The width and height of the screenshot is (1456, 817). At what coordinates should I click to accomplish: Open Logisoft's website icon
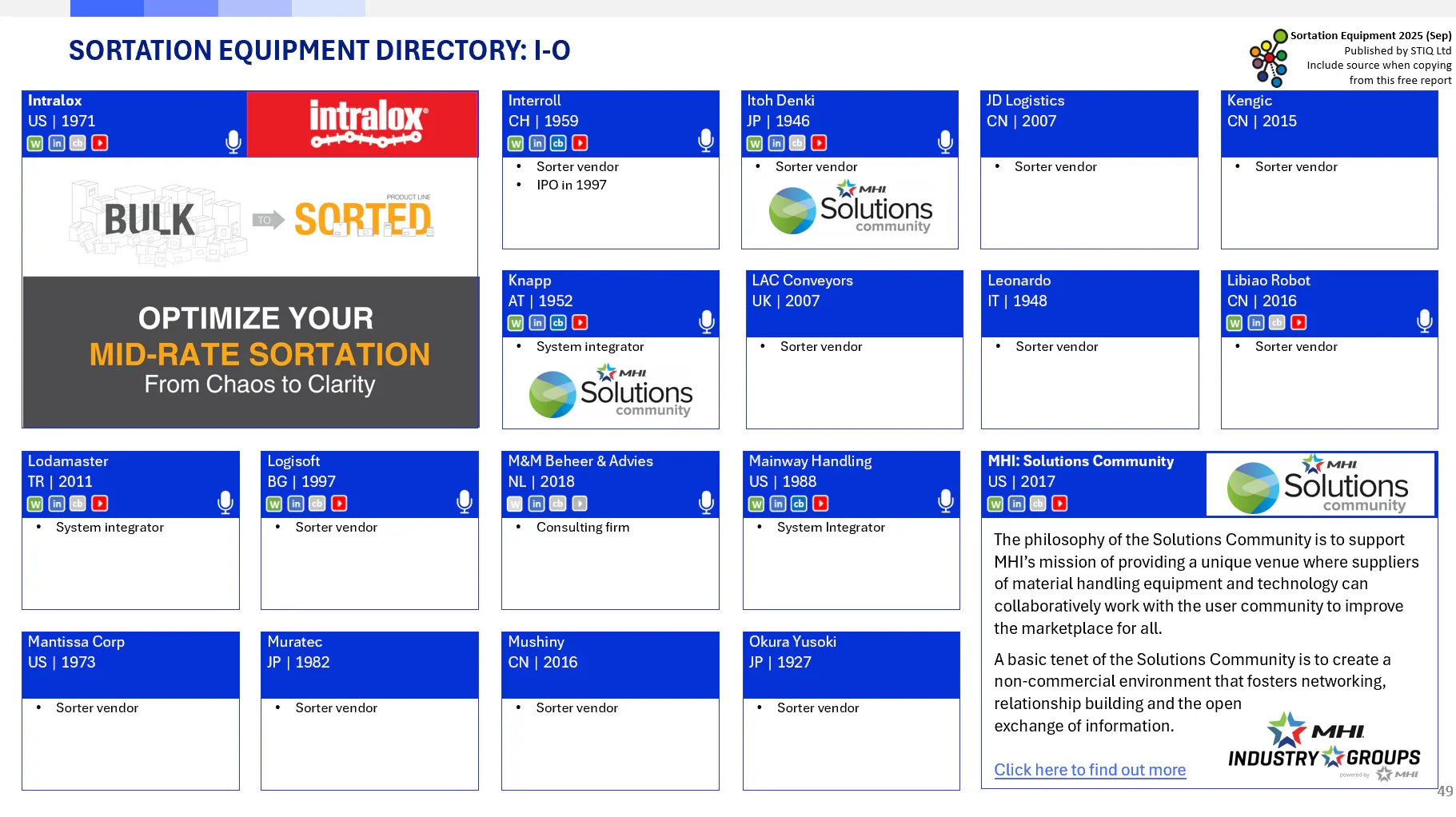point(274,504)
